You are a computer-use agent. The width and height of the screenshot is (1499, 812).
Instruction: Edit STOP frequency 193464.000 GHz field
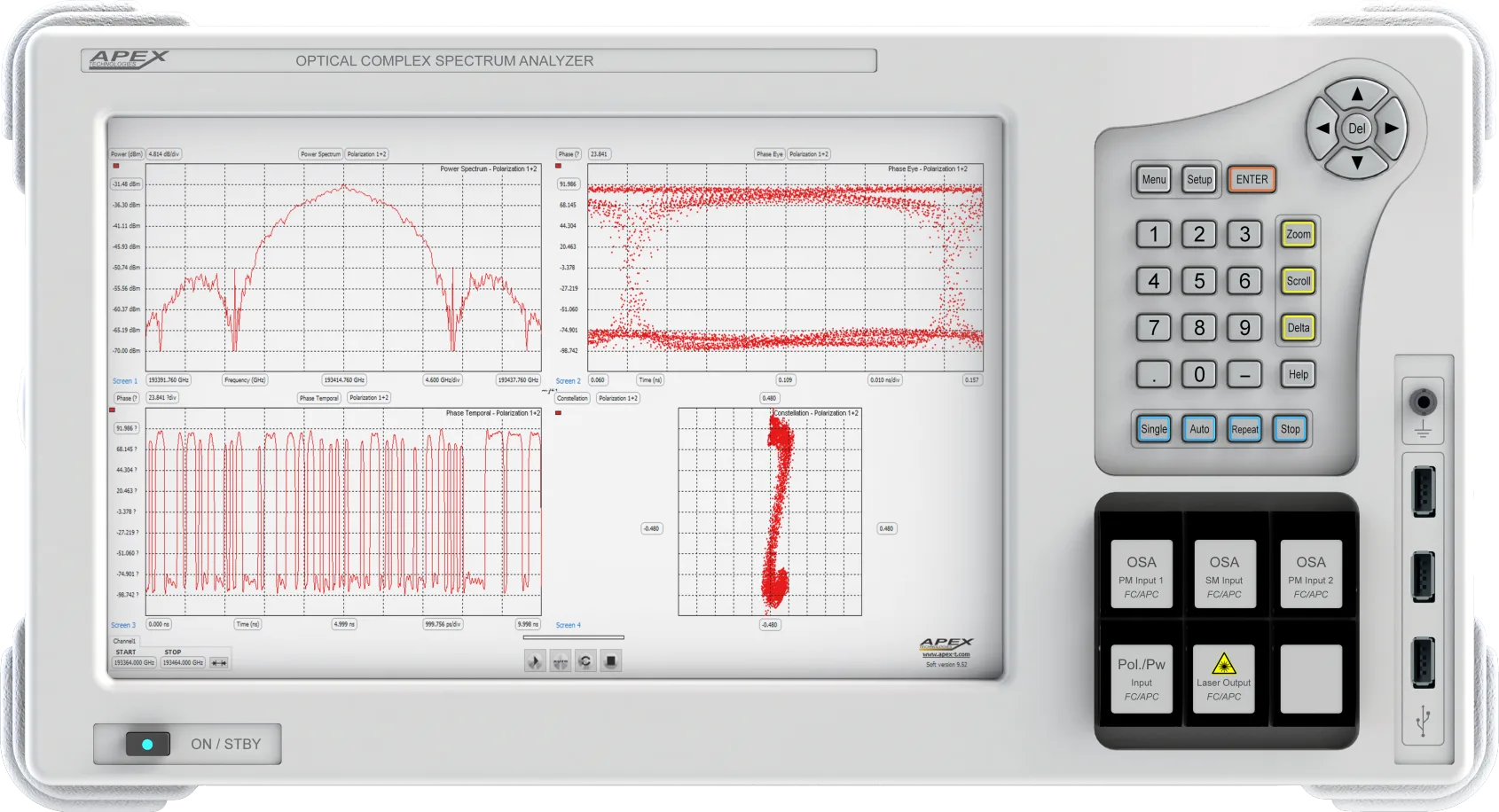(183, 663)
